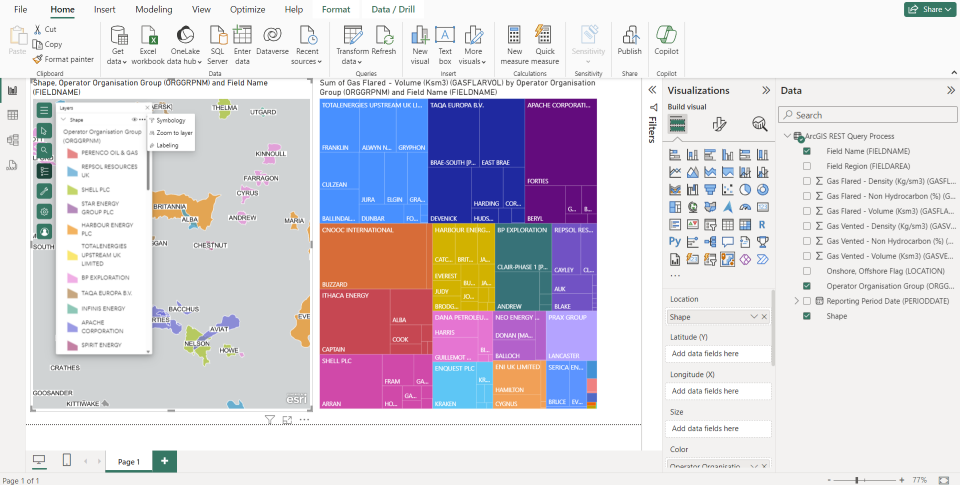Click Publish in the ribbon
Image resolution: width=960 pixels, height=485 pixels.
(629, 41)
